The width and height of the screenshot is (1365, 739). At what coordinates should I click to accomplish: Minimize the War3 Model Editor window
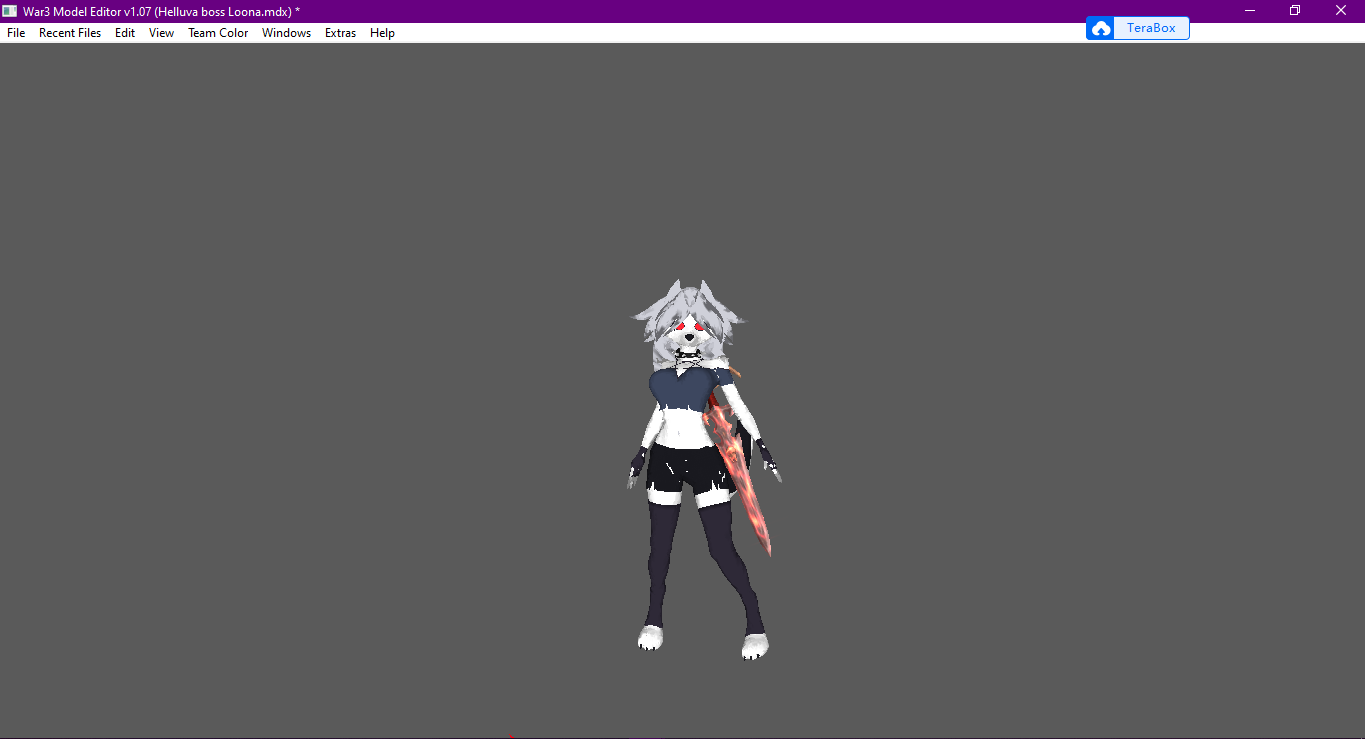[x=1250, y=11]
